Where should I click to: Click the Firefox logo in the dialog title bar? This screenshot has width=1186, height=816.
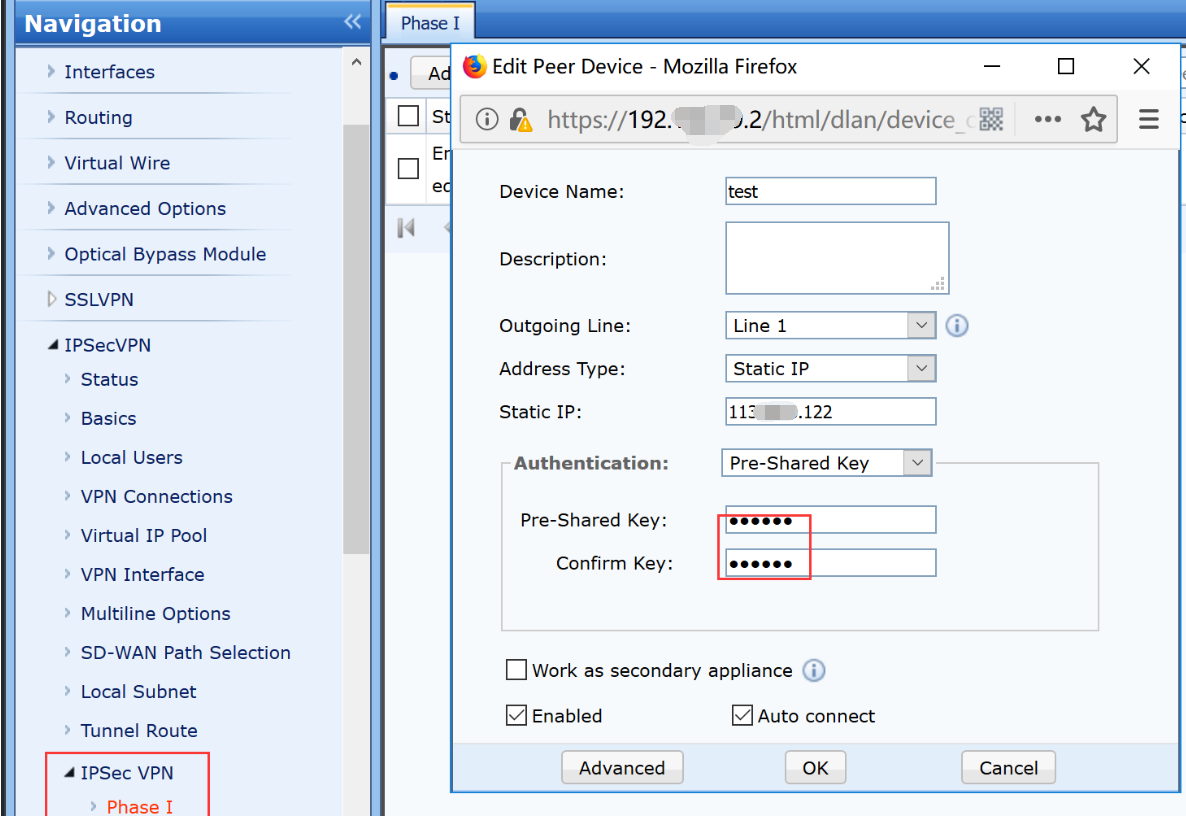(x=475, y=67)
